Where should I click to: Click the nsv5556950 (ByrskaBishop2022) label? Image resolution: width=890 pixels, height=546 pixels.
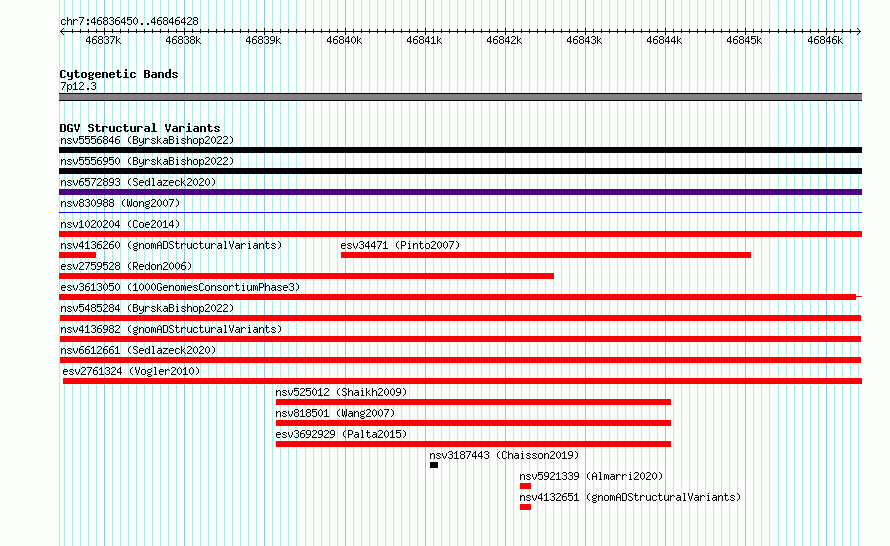coord(147,161)
